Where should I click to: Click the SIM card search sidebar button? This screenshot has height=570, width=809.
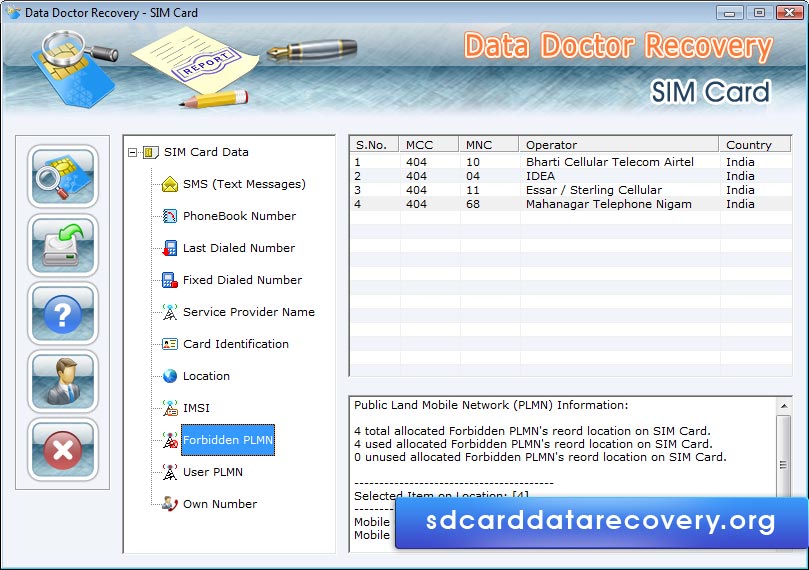point(62,176)
